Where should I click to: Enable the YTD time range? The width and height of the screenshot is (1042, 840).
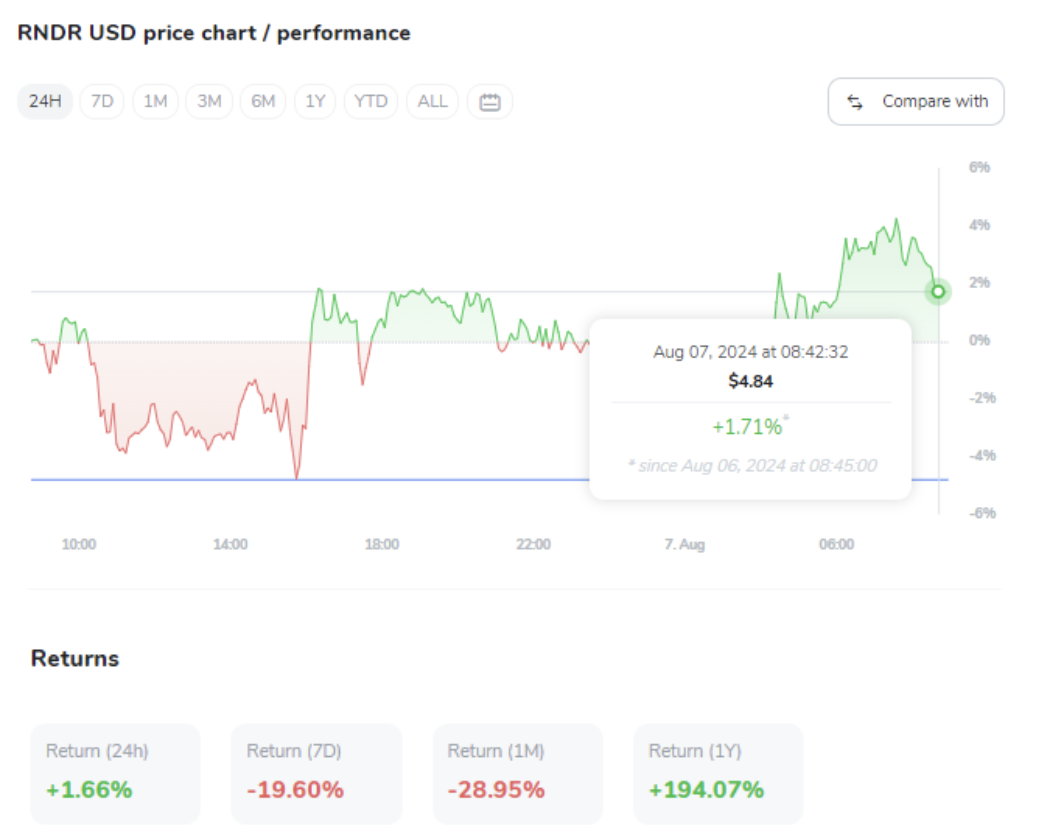(x=371, y=101)
